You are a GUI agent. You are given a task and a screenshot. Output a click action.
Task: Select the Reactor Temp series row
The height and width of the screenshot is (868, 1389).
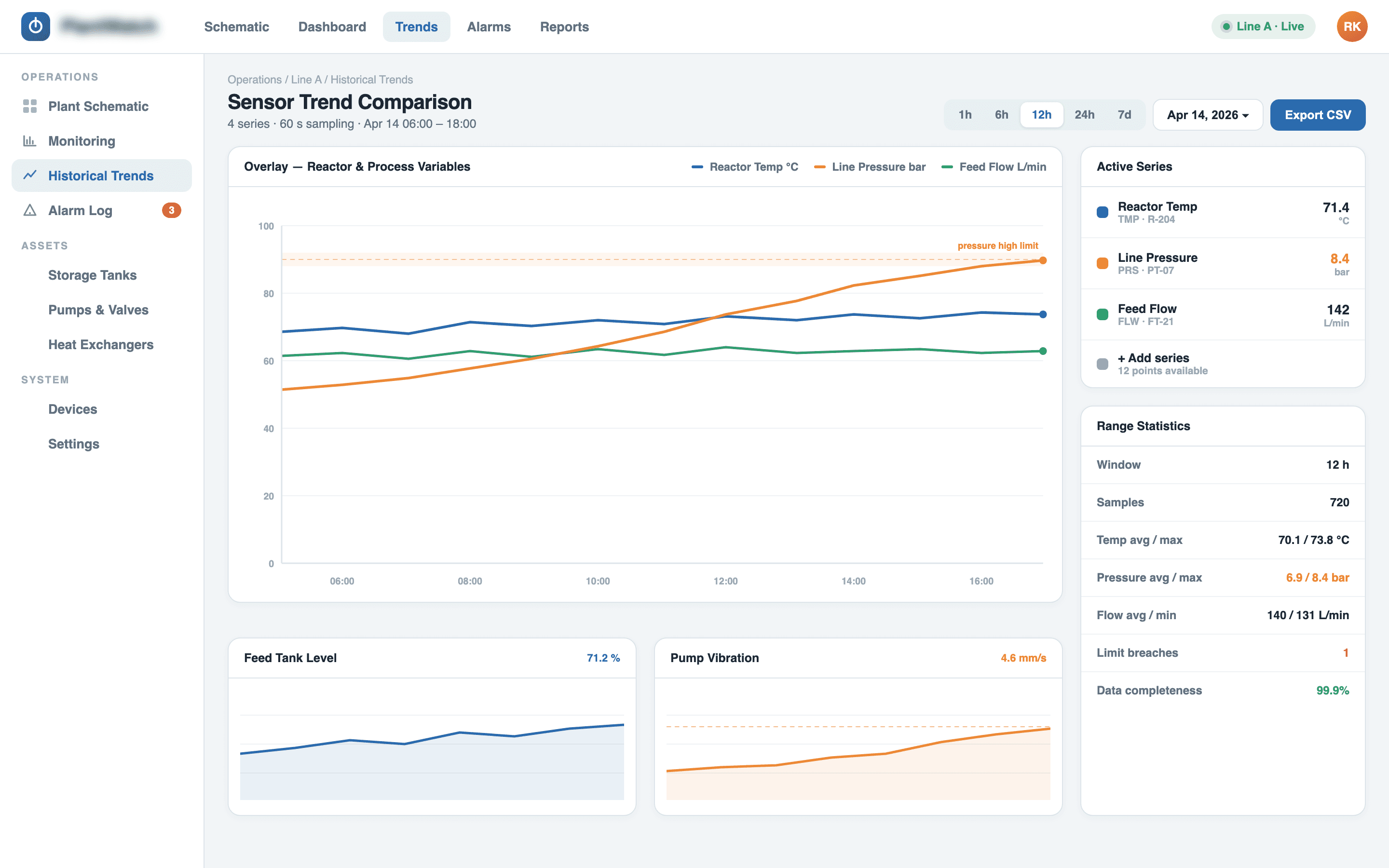click(1223, 212)
